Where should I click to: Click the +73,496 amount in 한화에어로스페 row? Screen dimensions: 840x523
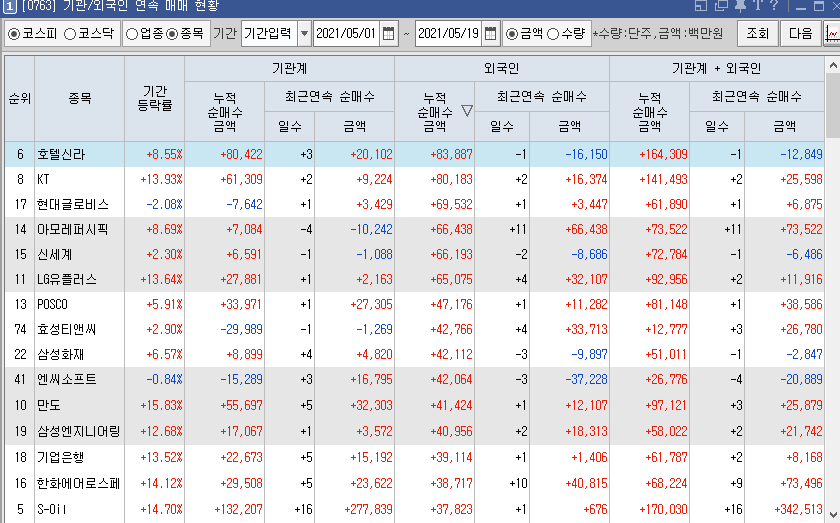801,483
